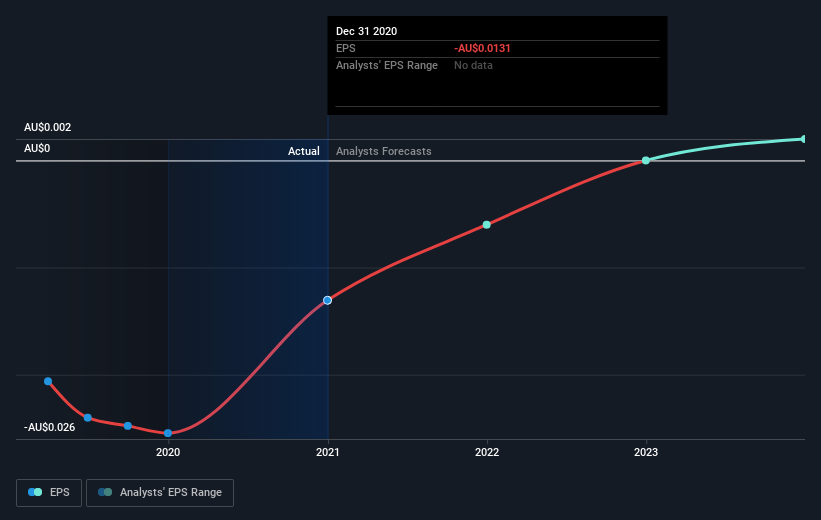Click the Analysts' EPS Range legend color icon

tap(105, 492)
